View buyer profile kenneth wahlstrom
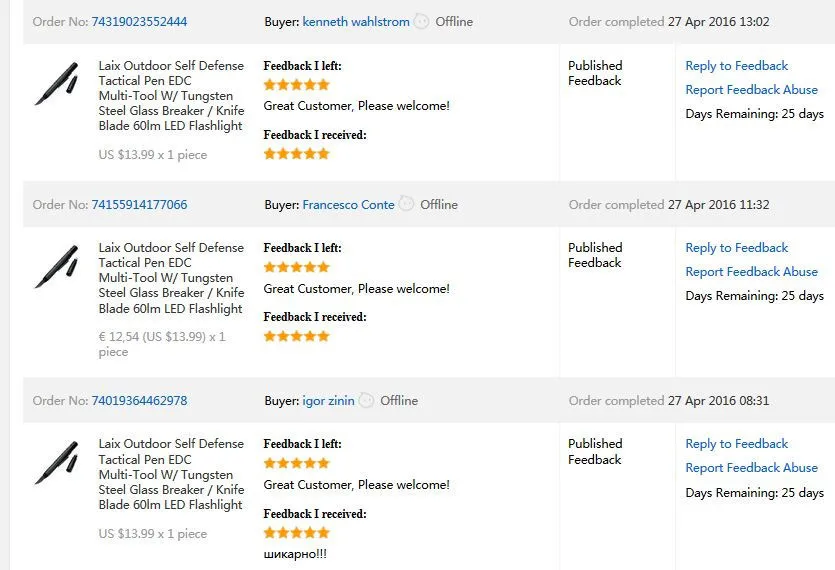 356,22
